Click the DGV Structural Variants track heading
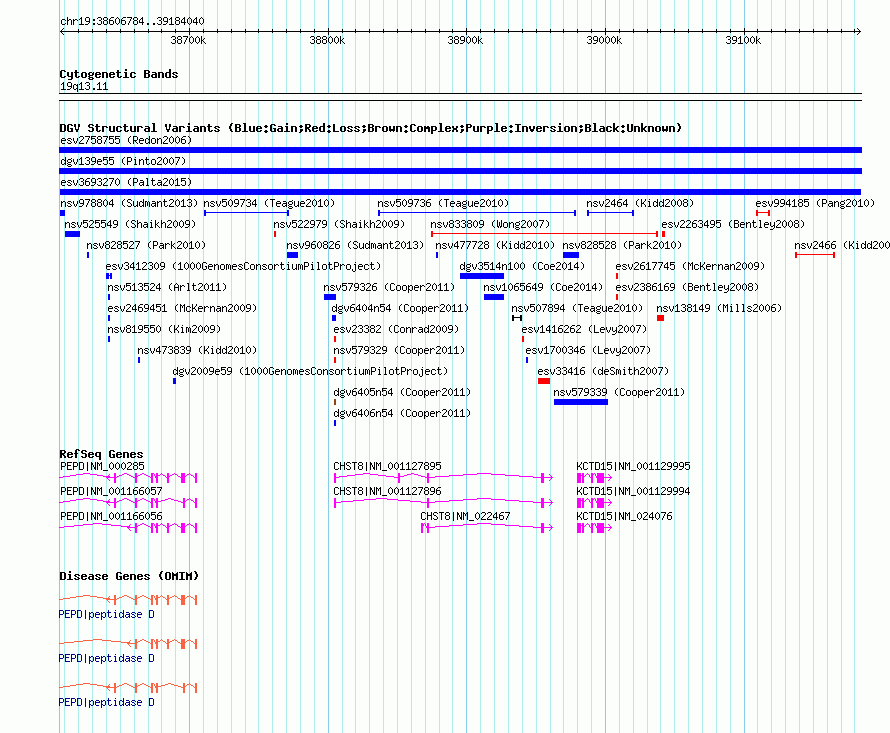Viewport: 890px width, 733px height. 371,128
